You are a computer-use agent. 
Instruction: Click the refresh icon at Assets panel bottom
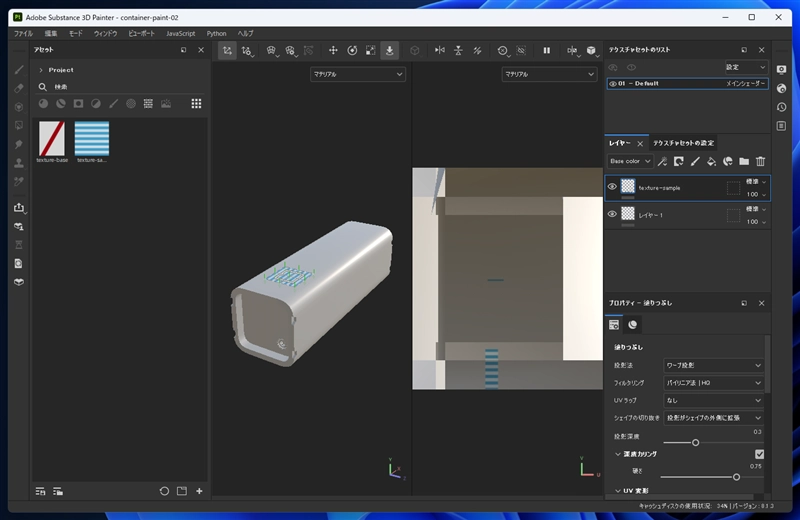[x=164, y=491]
